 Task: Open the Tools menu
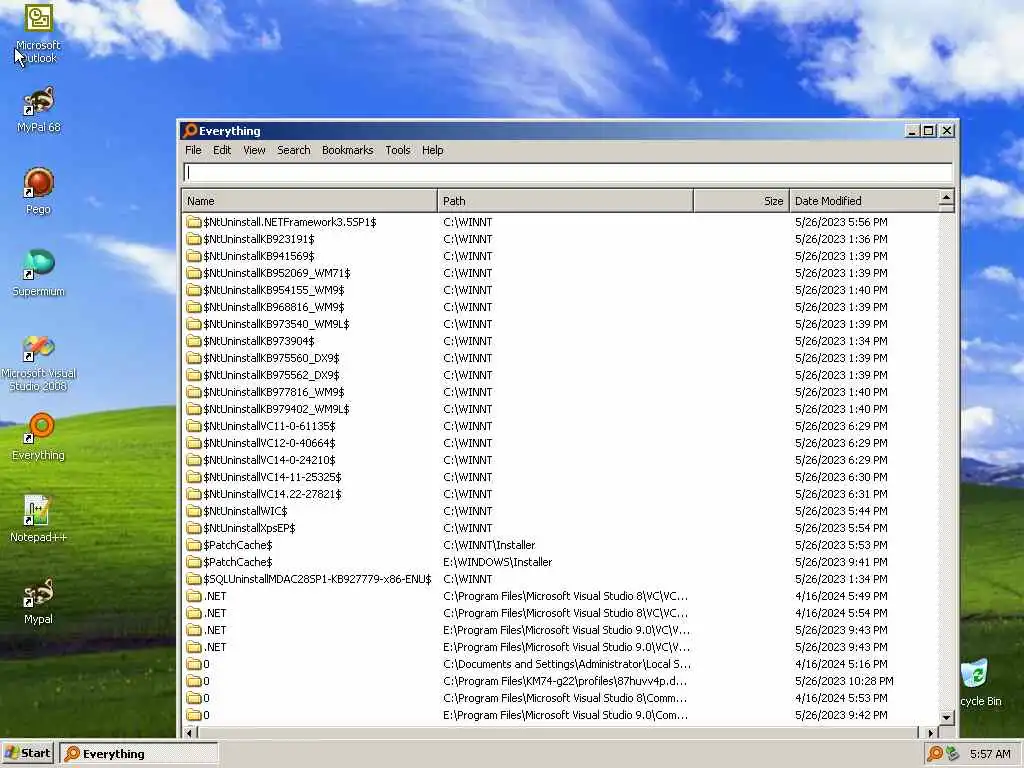pyautogui.click(x=398, y=150)
